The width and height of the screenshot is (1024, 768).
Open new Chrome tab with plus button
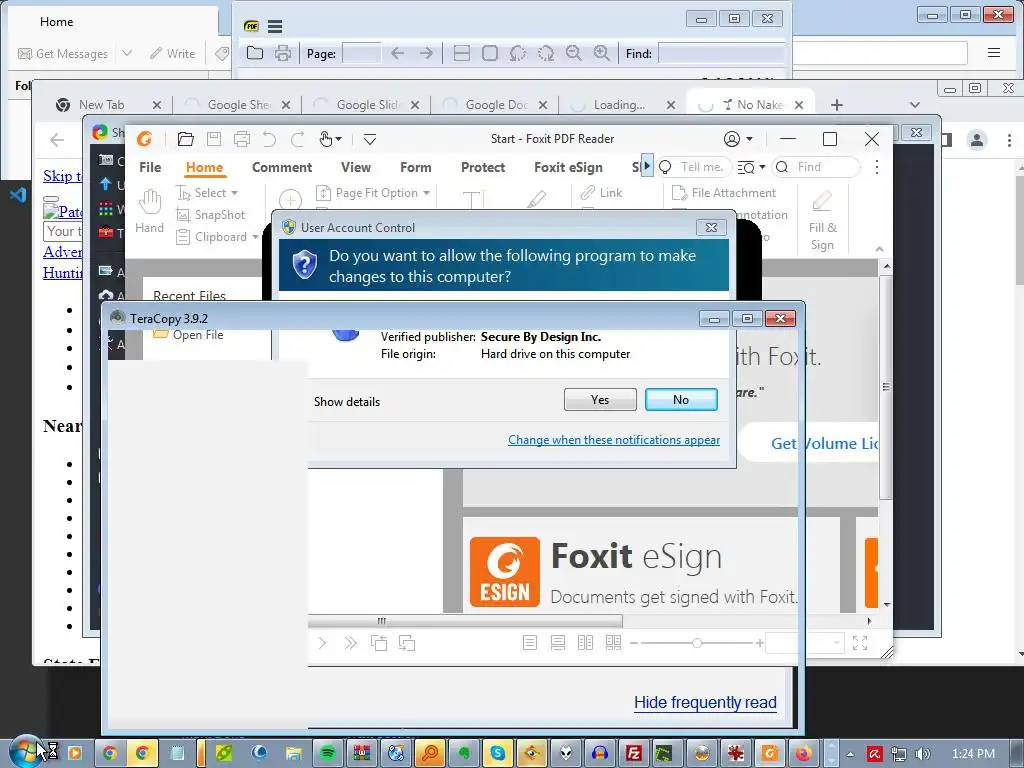click(x=837, y=104)
